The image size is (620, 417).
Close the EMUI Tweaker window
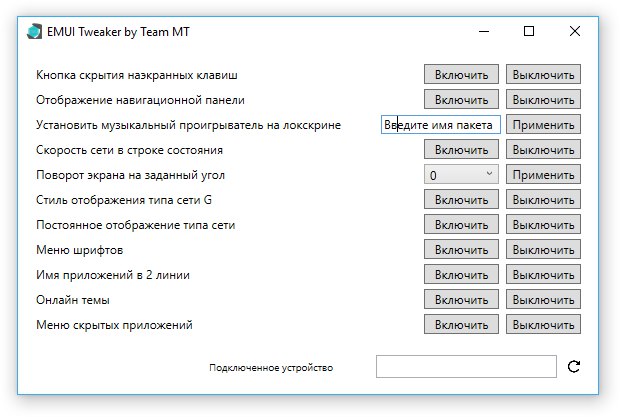pos(575,31)
